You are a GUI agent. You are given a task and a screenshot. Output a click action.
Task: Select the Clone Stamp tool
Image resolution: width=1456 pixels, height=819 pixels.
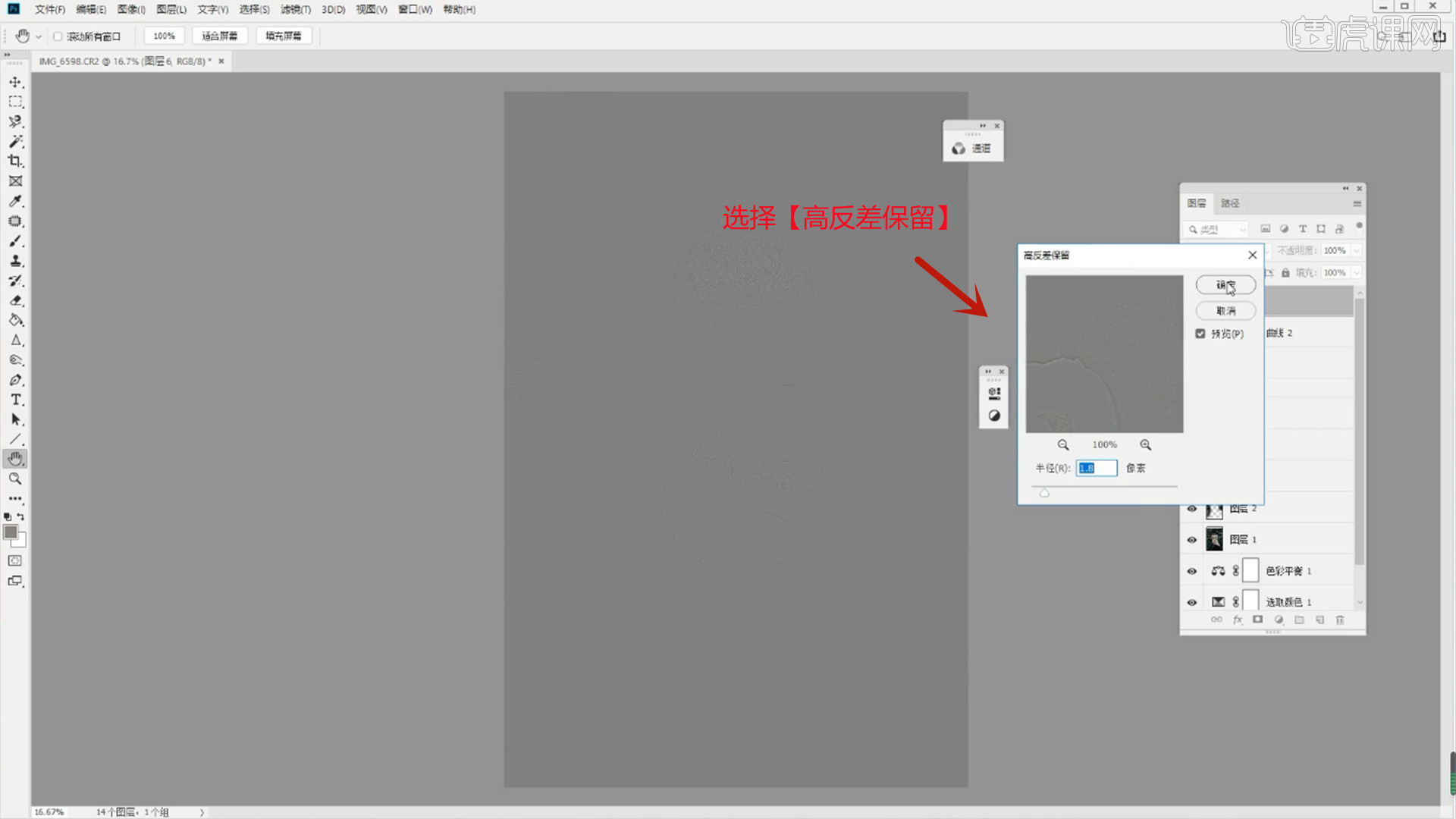pyautogui.click(x=15, y=261)
